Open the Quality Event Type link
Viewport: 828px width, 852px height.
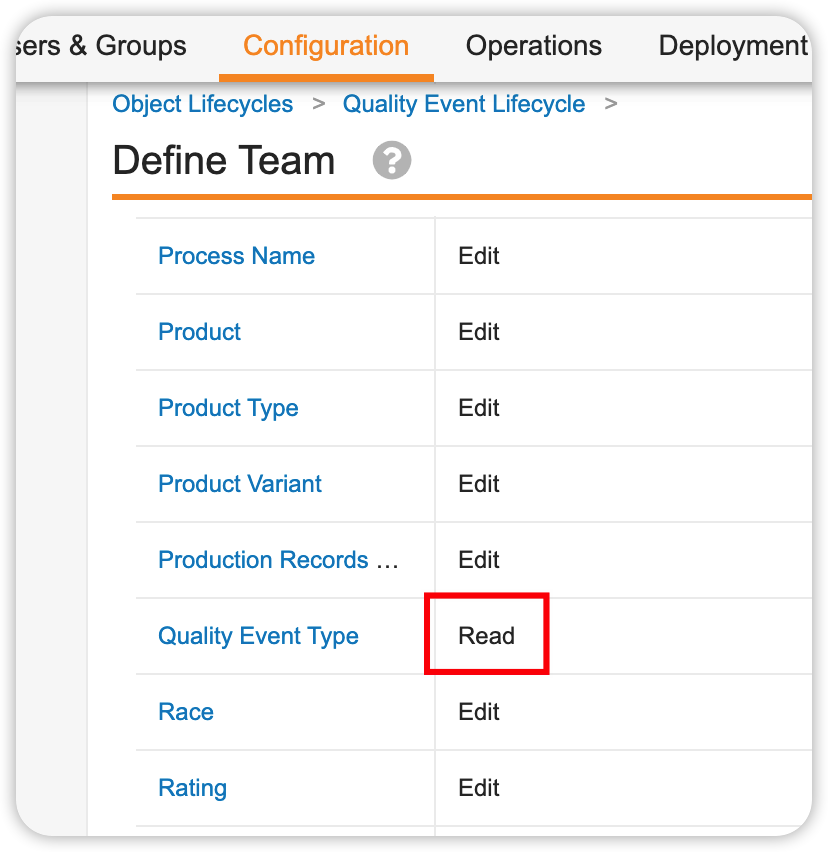coord(258,636)
